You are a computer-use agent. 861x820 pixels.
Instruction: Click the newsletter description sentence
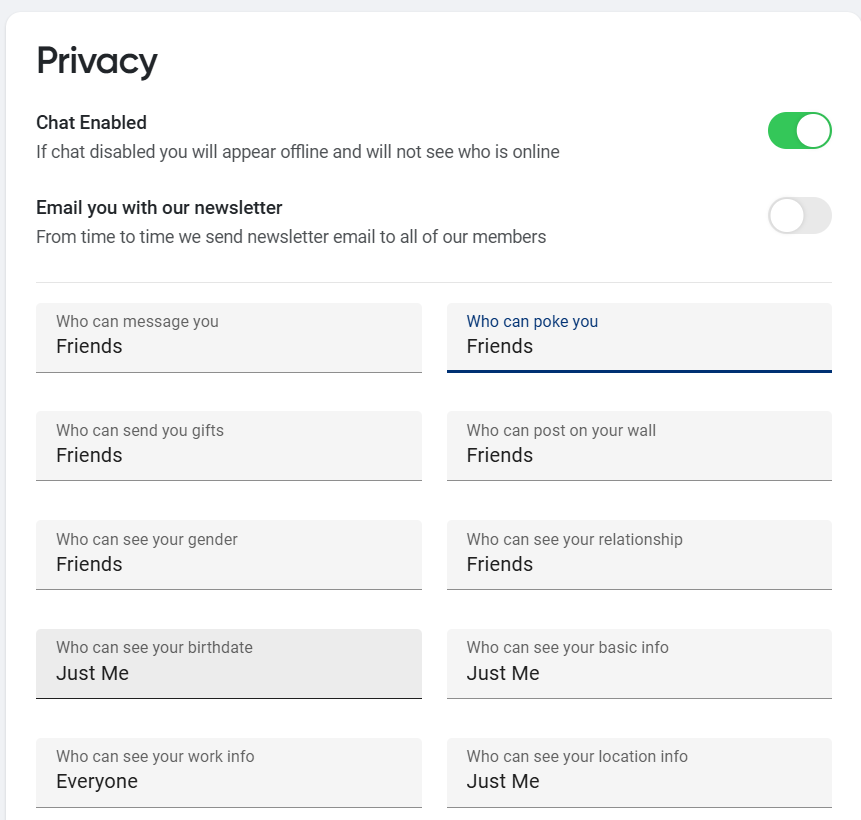[x=290, y=237]
